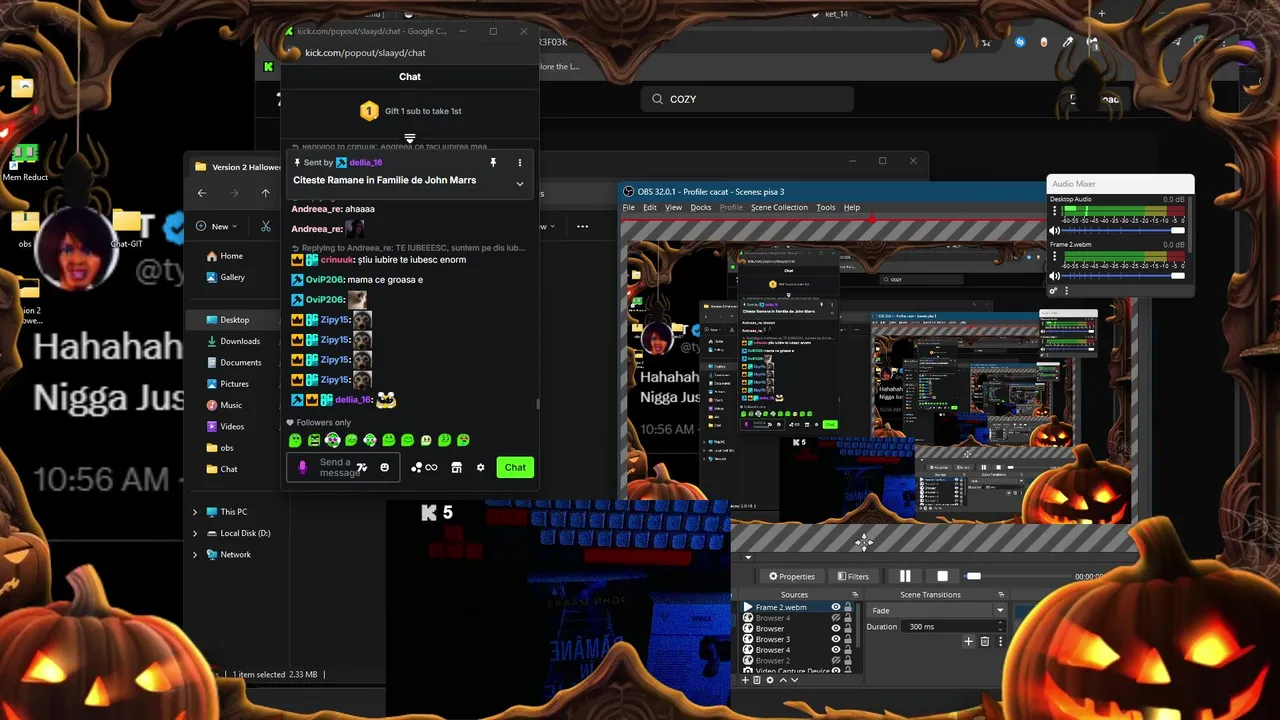Click the Chat send button
Screen dimensions: 1280x720
pyautogui.click(x=515, y=467)
